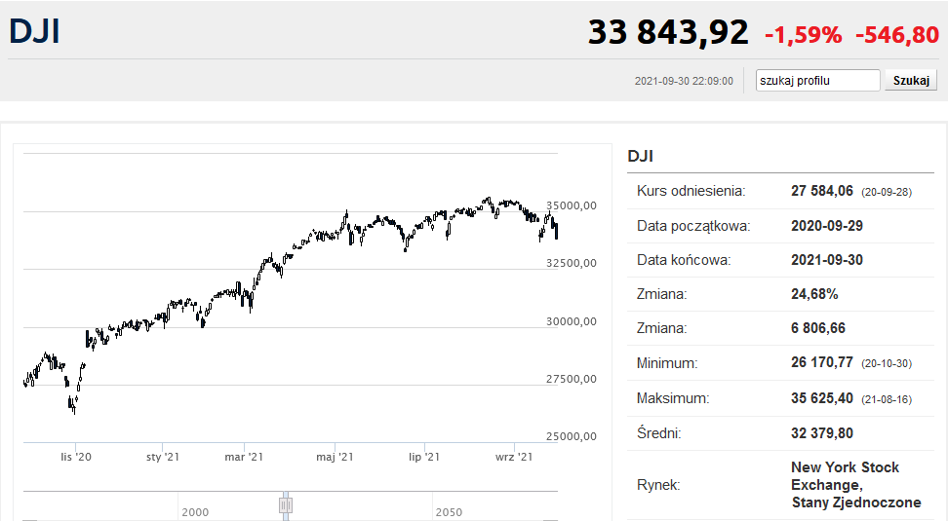Select the Średni value 32 379,80
Screen dimensions: 948x521
(x=822, y=433)
